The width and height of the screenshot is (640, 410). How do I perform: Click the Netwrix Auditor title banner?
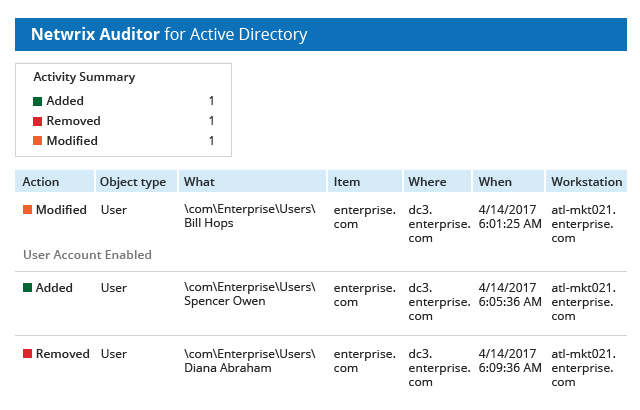(x=169, y=35)
